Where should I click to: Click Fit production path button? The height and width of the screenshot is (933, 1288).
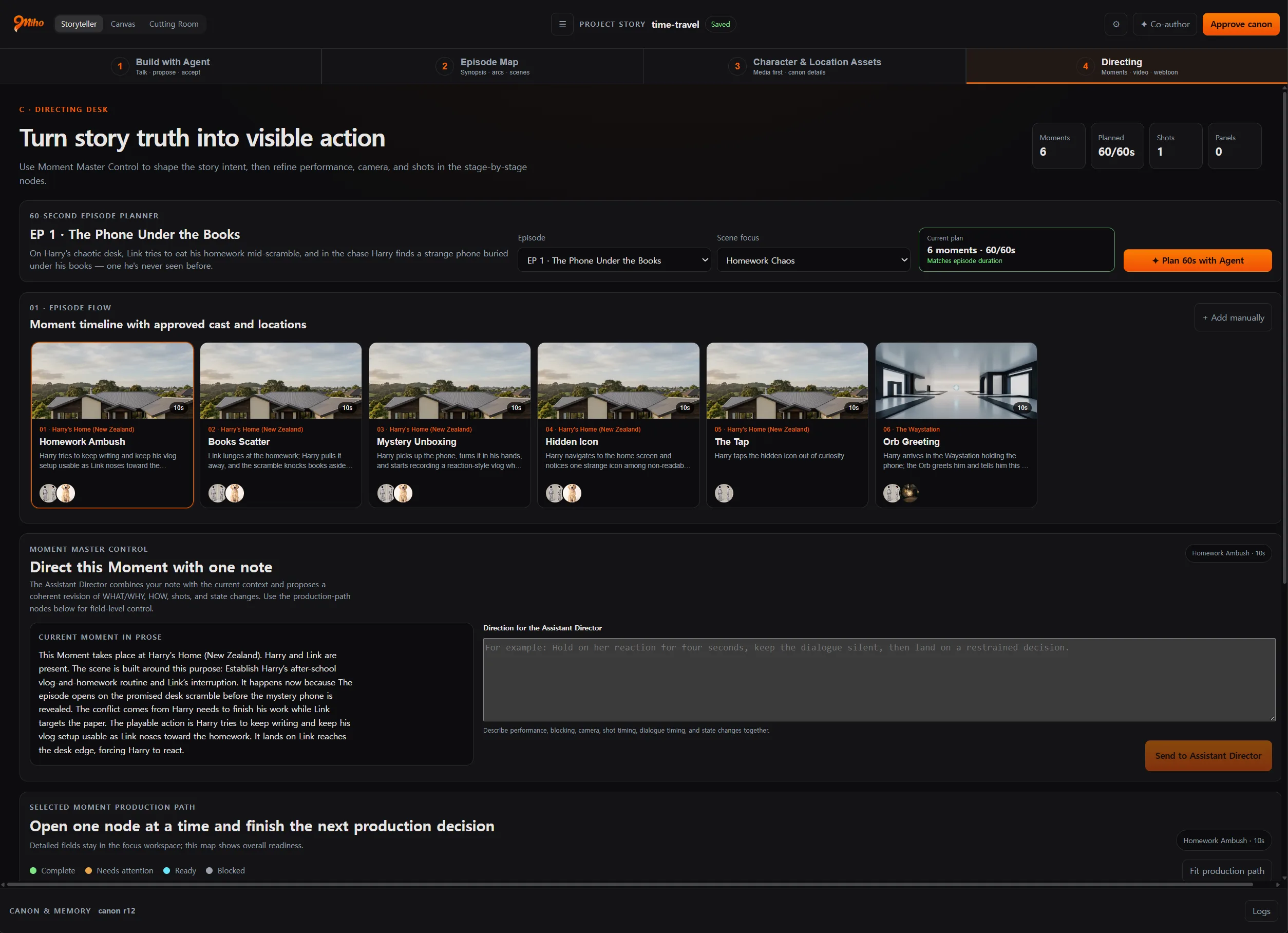[1227, 870]
